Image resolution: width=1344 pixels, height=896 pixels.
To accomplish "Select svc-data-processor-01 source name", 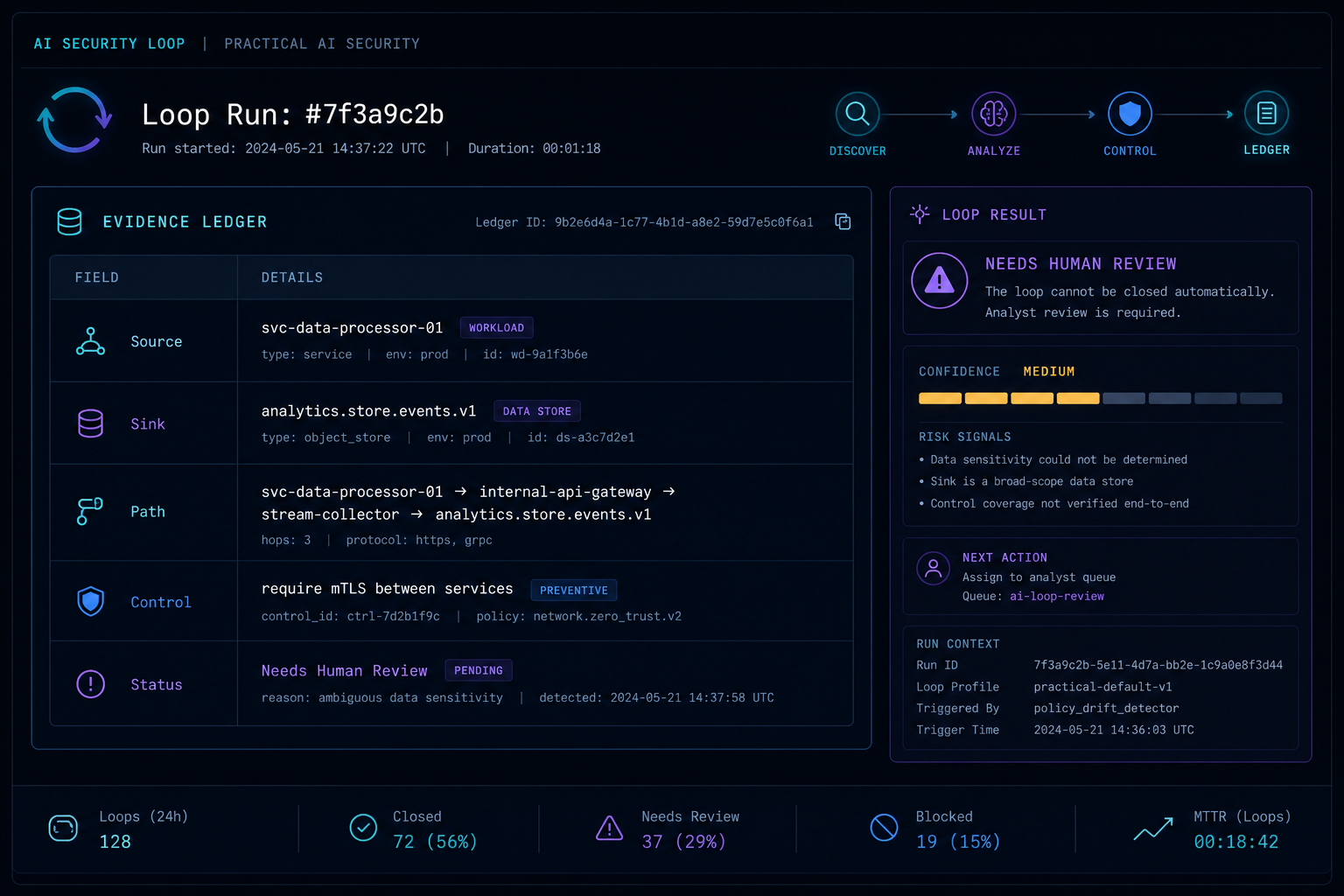I will (352, 327).
